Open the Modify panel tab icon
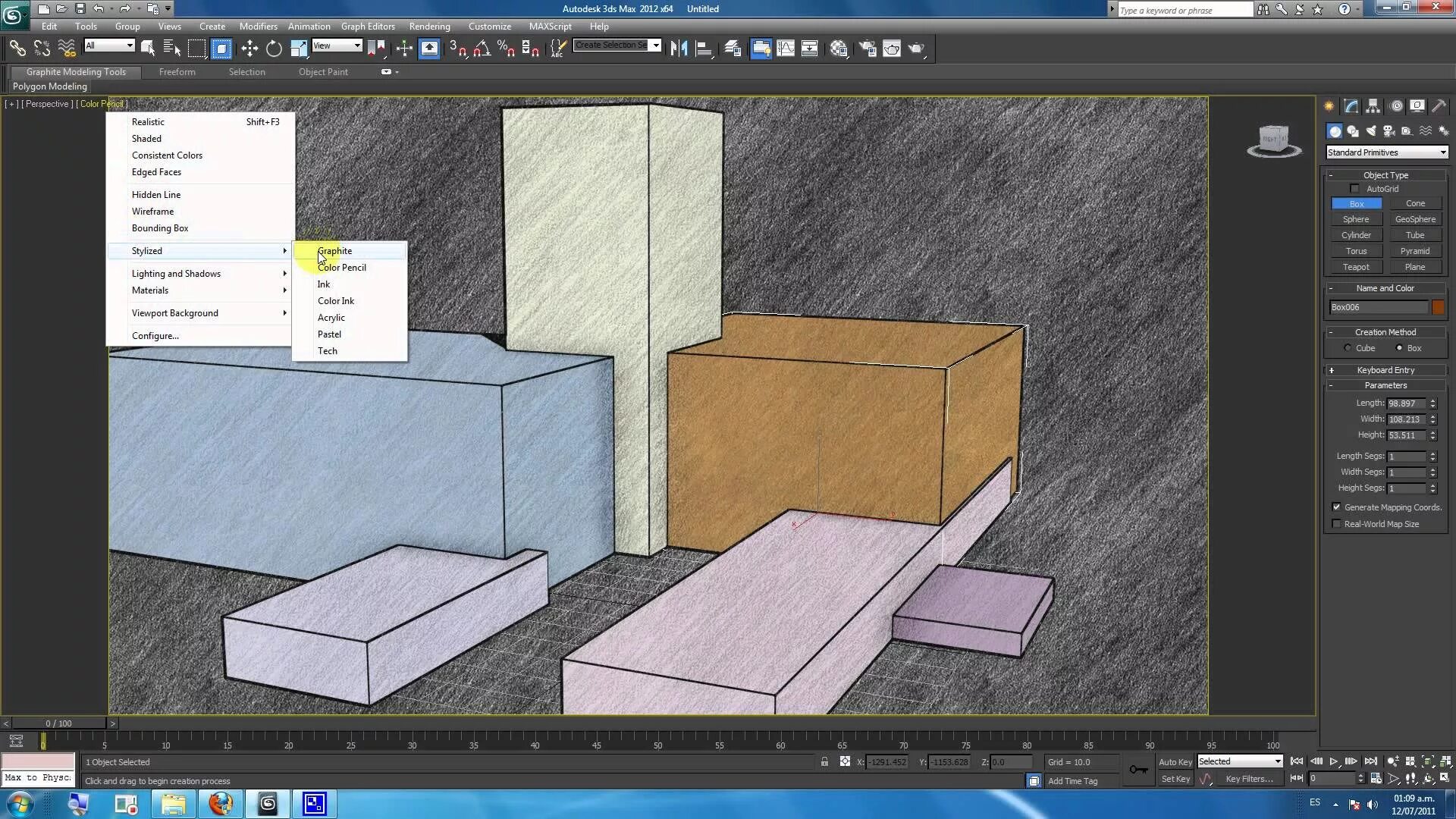Viewport: 1456px width, 819px height. (x=1351, y=106)
